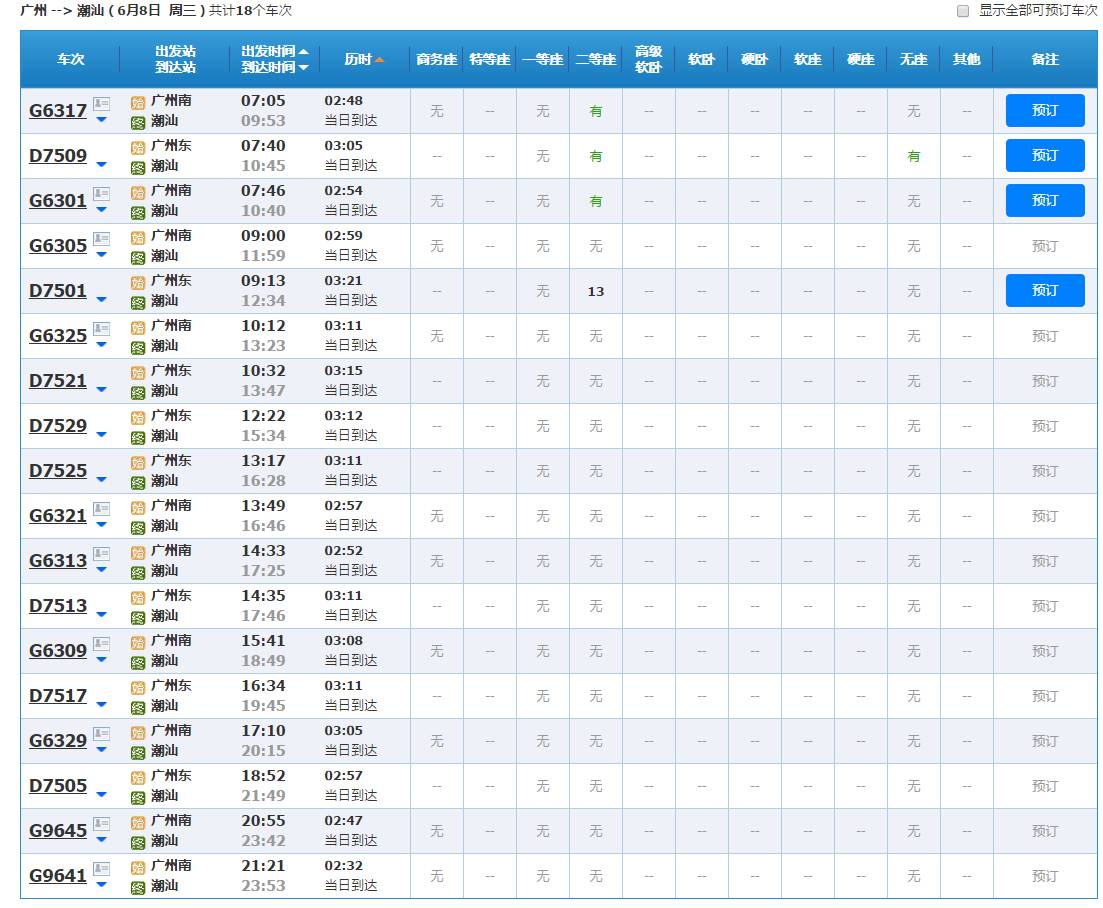This screenshot has height=908, width=1103.
Task: Click the 二等座 column header
Action: [596, 59]
